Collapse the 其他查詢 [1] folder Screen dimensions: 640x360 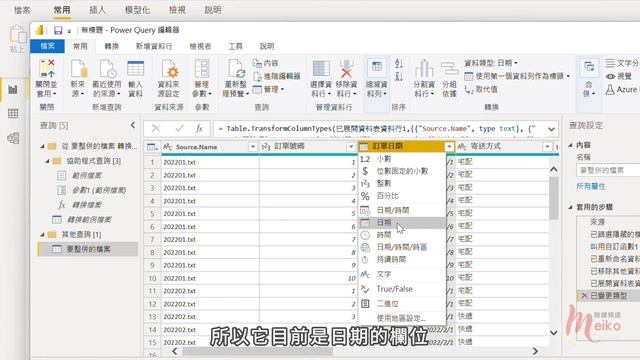(42, 235)
